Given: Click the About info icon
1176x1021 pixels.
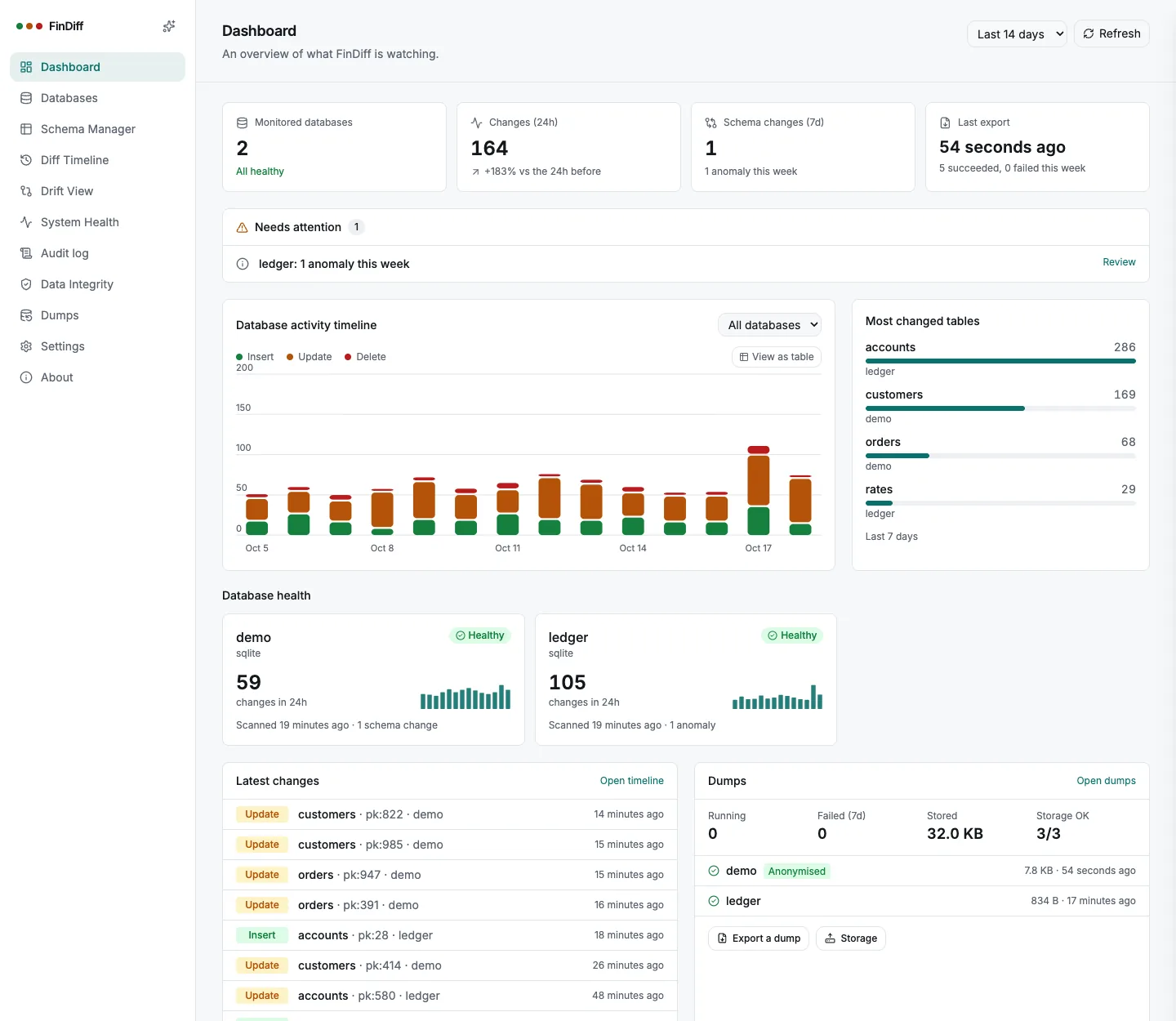Looking at the screenshot, I should (26, 377).
